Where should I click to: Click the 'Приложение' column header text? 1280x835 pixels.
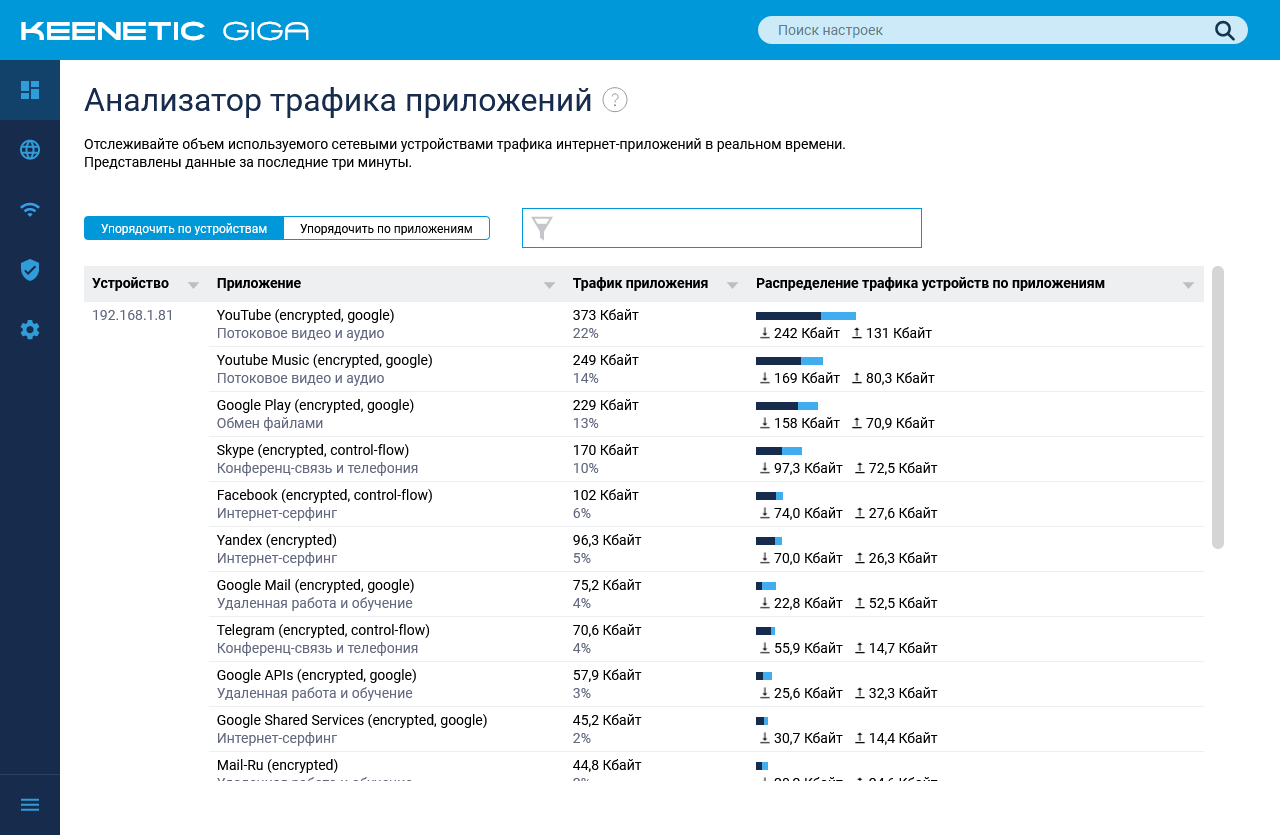pos(259,283)
